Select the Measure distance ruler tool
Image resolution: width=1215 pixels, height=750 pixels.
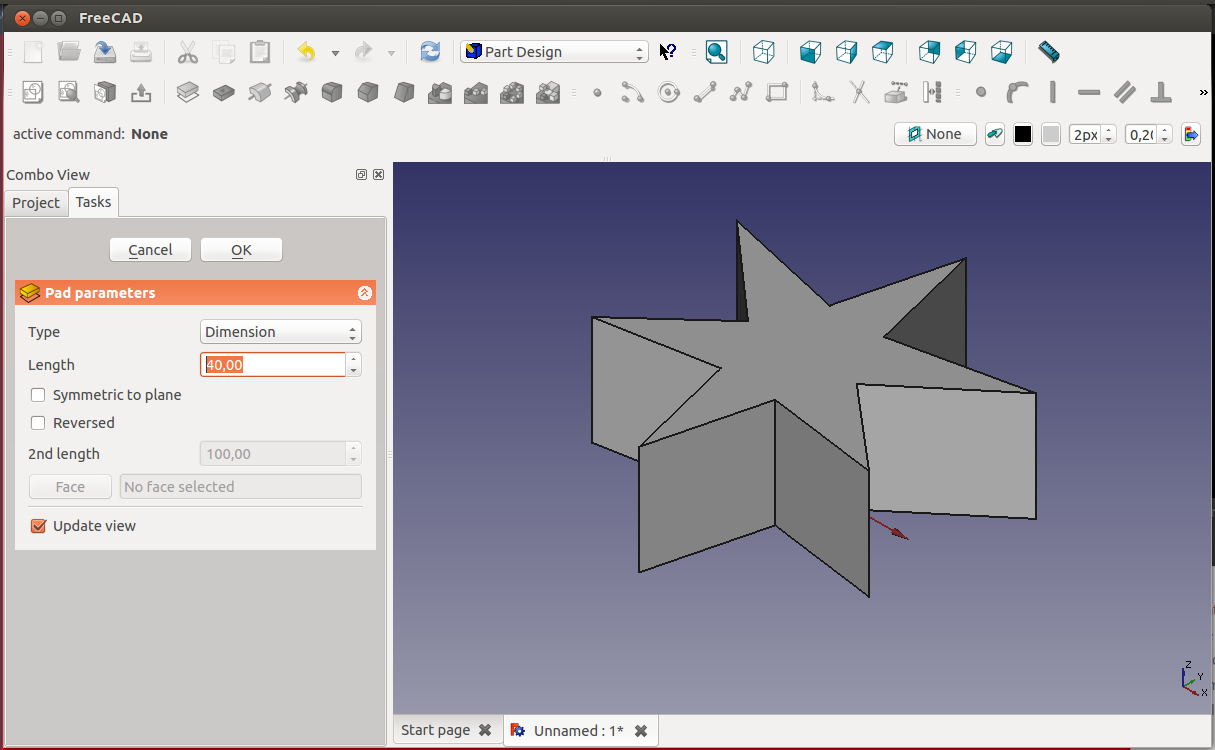point(1048,52)
